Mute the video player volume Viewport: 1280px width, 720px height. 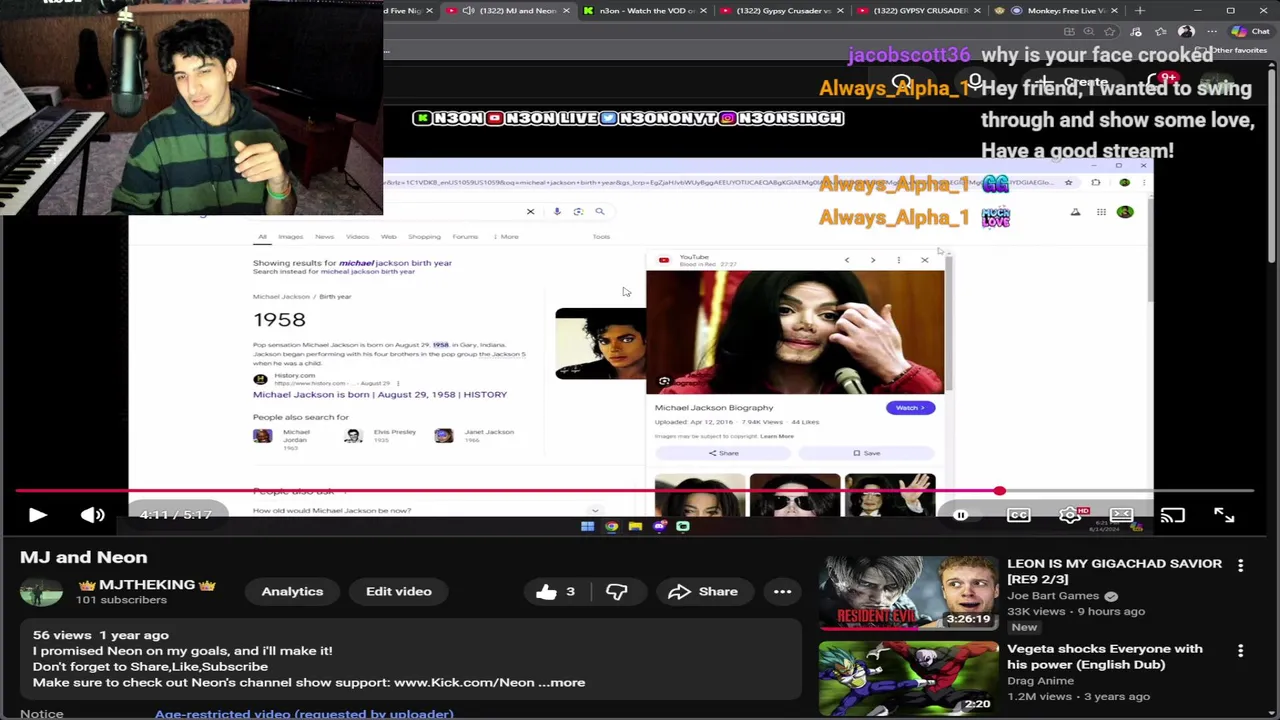coord(92,515)
